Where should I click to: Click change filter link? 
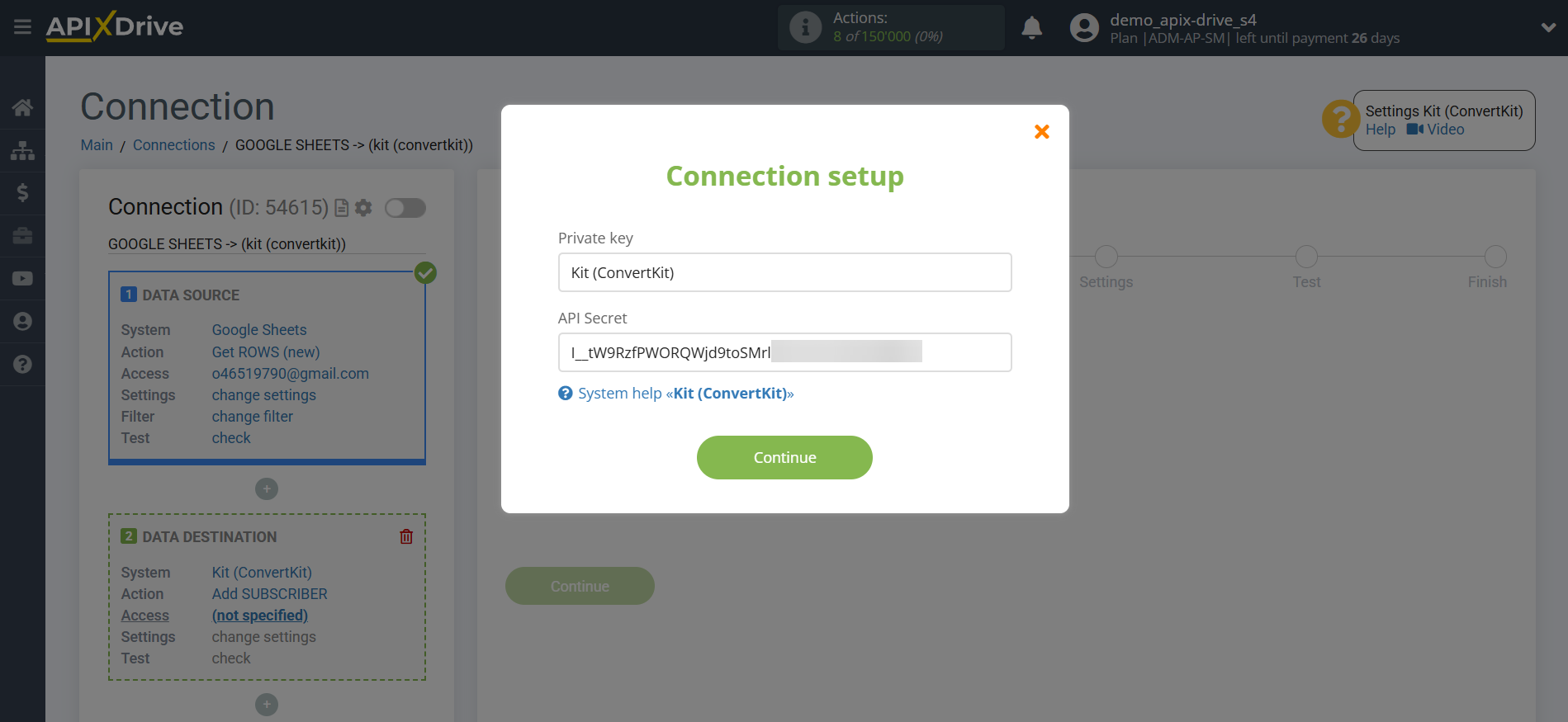[253, 417]
